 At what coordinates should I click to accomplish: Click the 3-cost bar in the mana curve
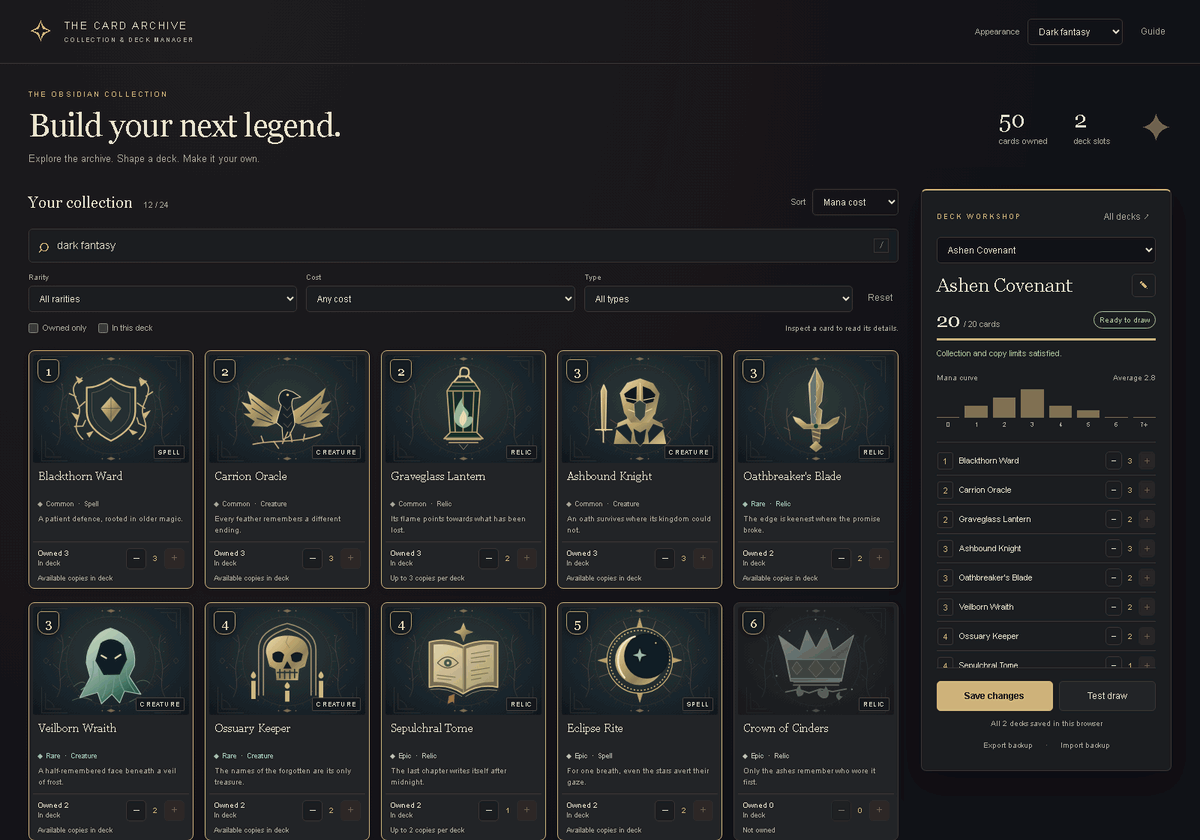pyautogui.click(x=1032, y=403)
